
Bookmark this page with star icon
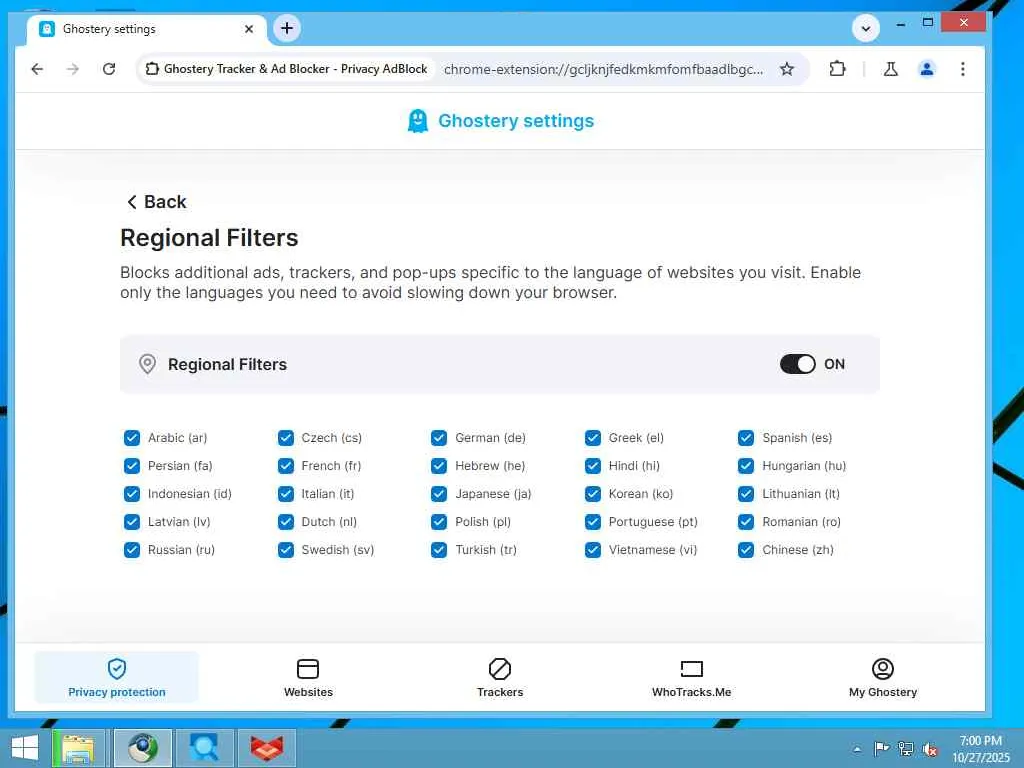[787, 69]
